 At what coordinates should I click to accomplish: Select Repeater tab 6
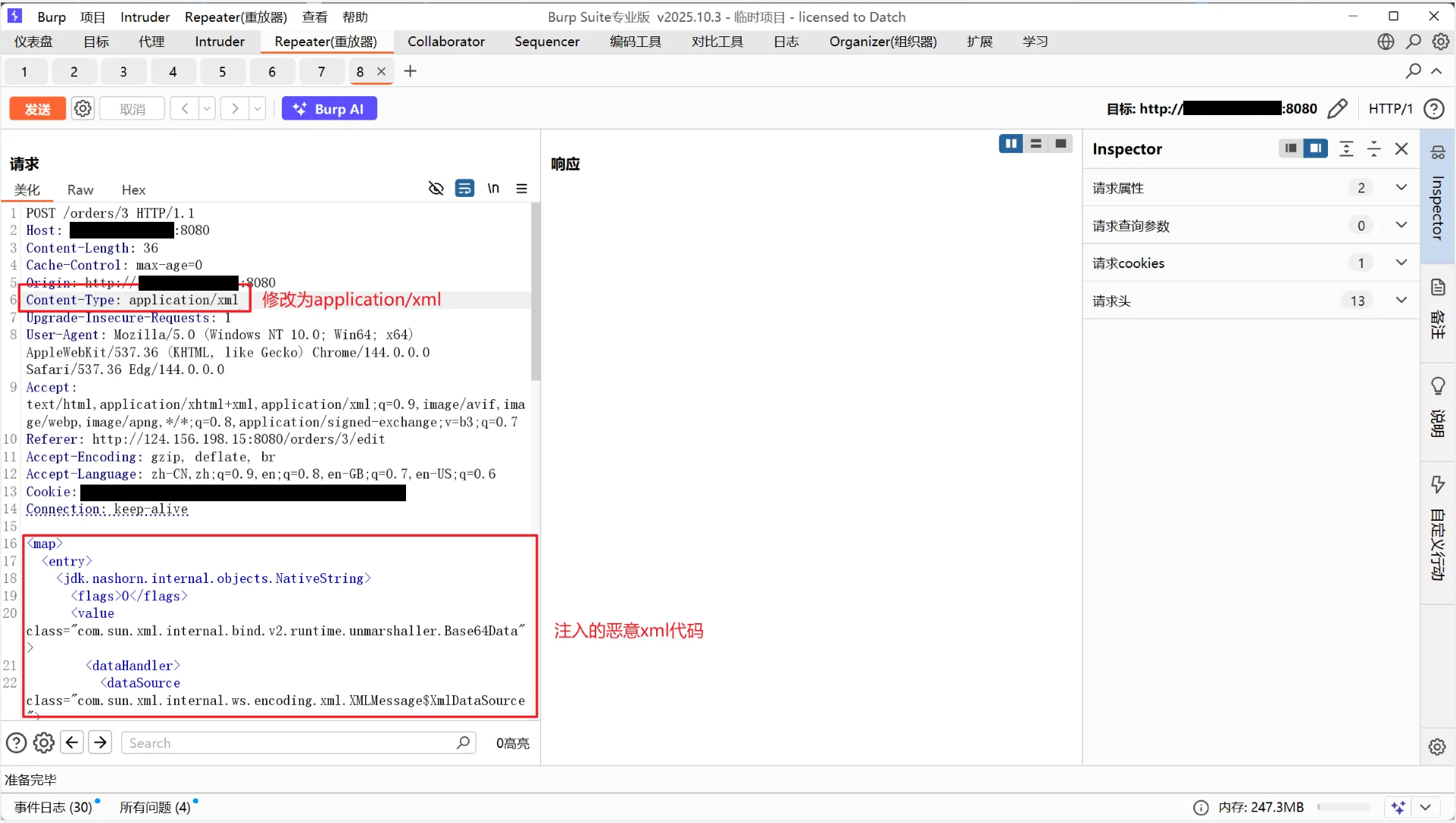click(x=272, y=72)
